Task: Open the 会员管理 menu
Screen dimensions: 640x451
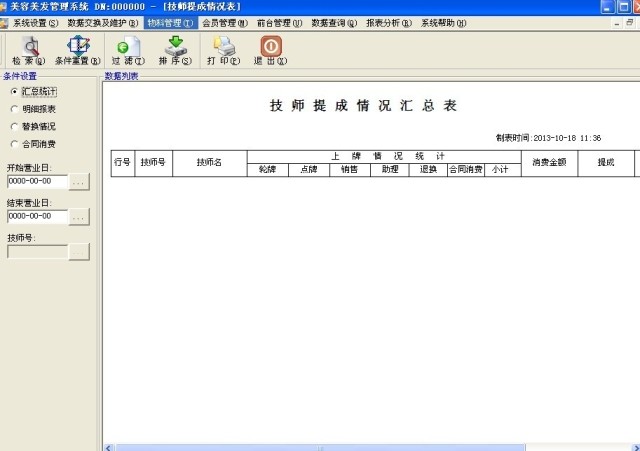Action: coord(225,23)
